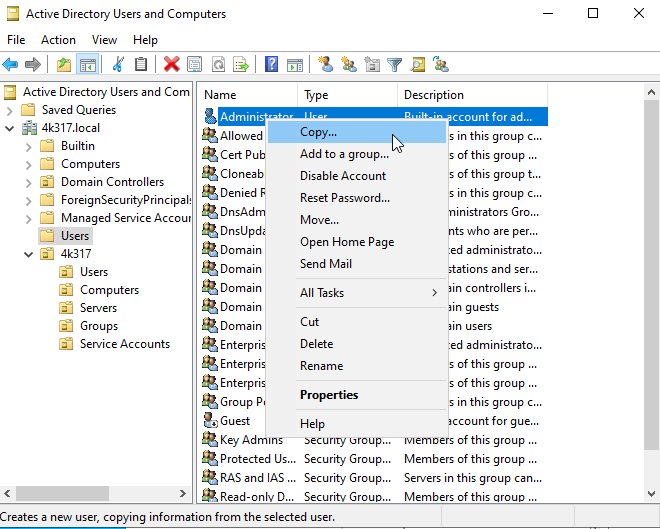The image size is (660, 529).
Task: Click the Paste clipboard toolbar icon
Action: point(141,64)
